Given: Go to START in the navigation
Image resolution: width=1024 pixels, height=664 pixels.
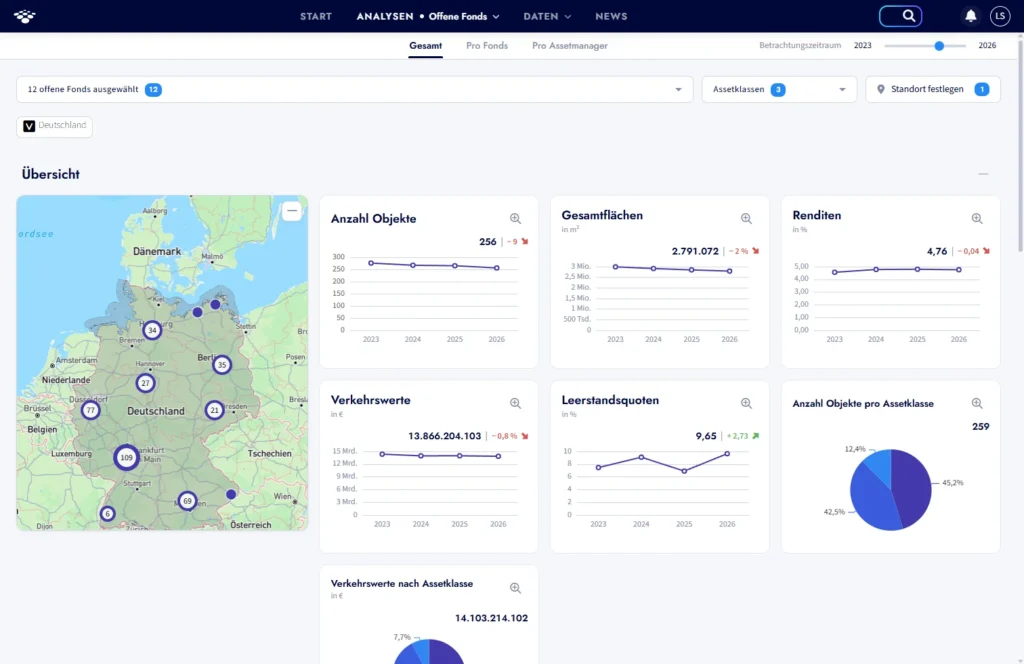Looking at the screenshot, I should (x=316, y=16).
